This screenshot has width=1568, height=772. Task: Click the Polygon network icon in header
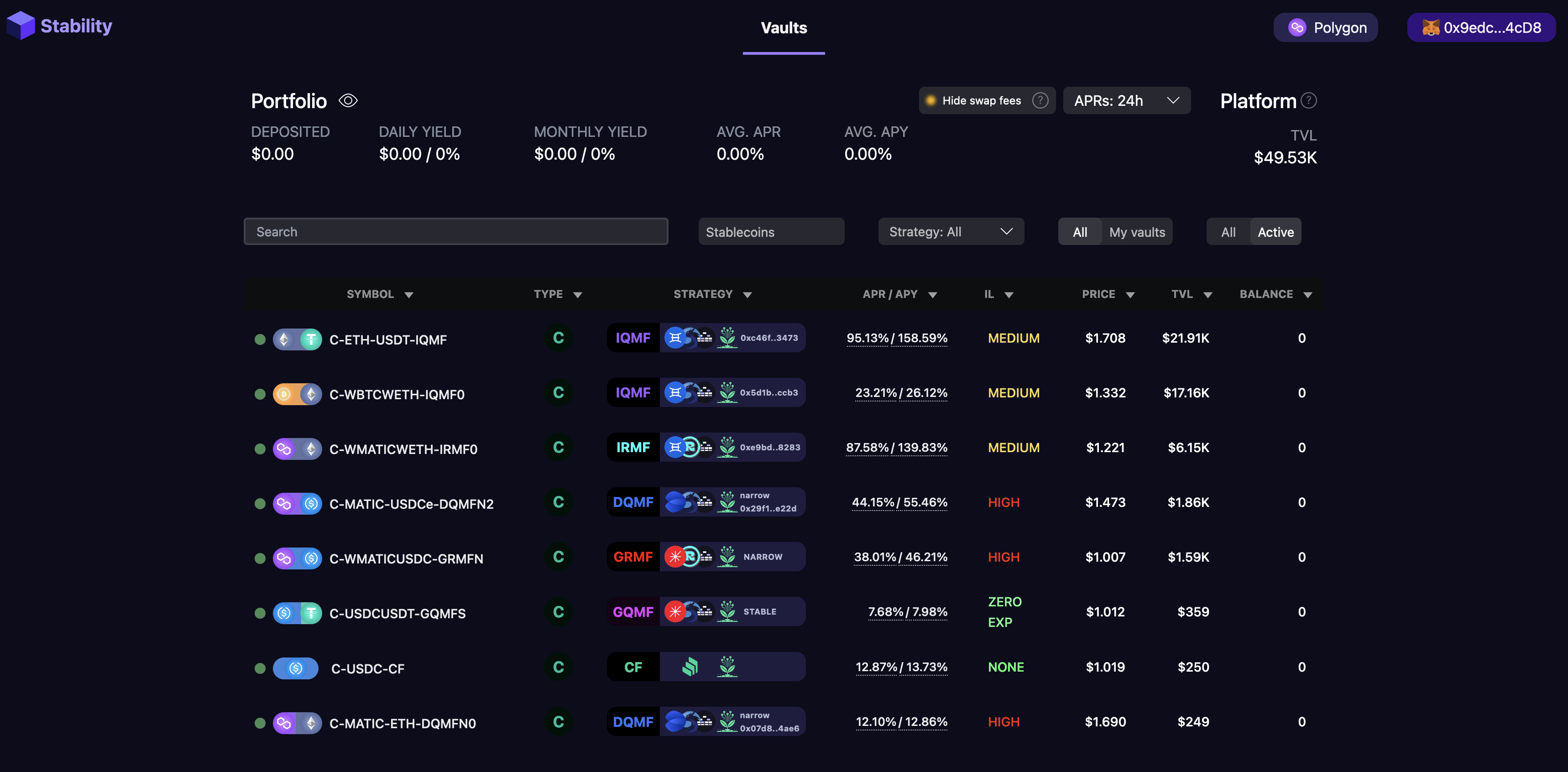[x=1297, y=27]
